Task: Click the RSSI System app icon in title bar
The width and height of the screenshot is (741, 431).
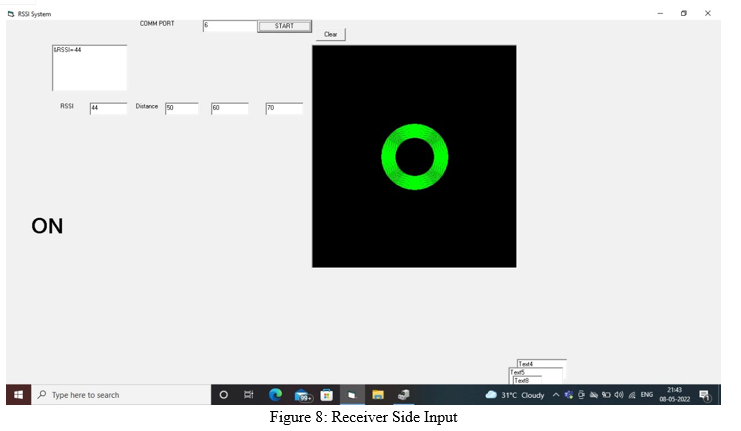Action: pos(11,14)
